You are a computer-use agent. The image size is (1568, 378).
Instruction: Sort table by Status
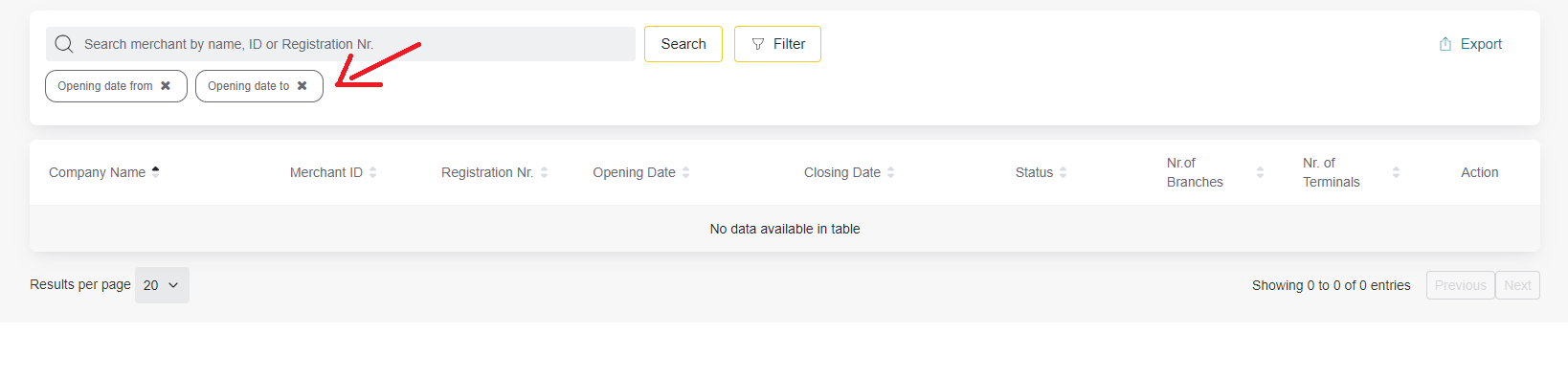[x=1041, y=172]
